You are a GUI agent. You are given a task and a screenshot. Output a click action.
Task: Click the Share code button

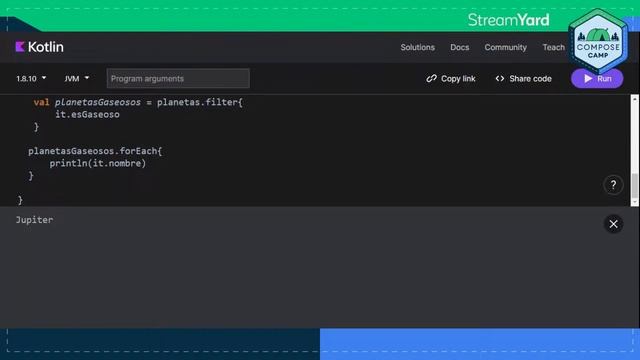[x=523, y=78]
